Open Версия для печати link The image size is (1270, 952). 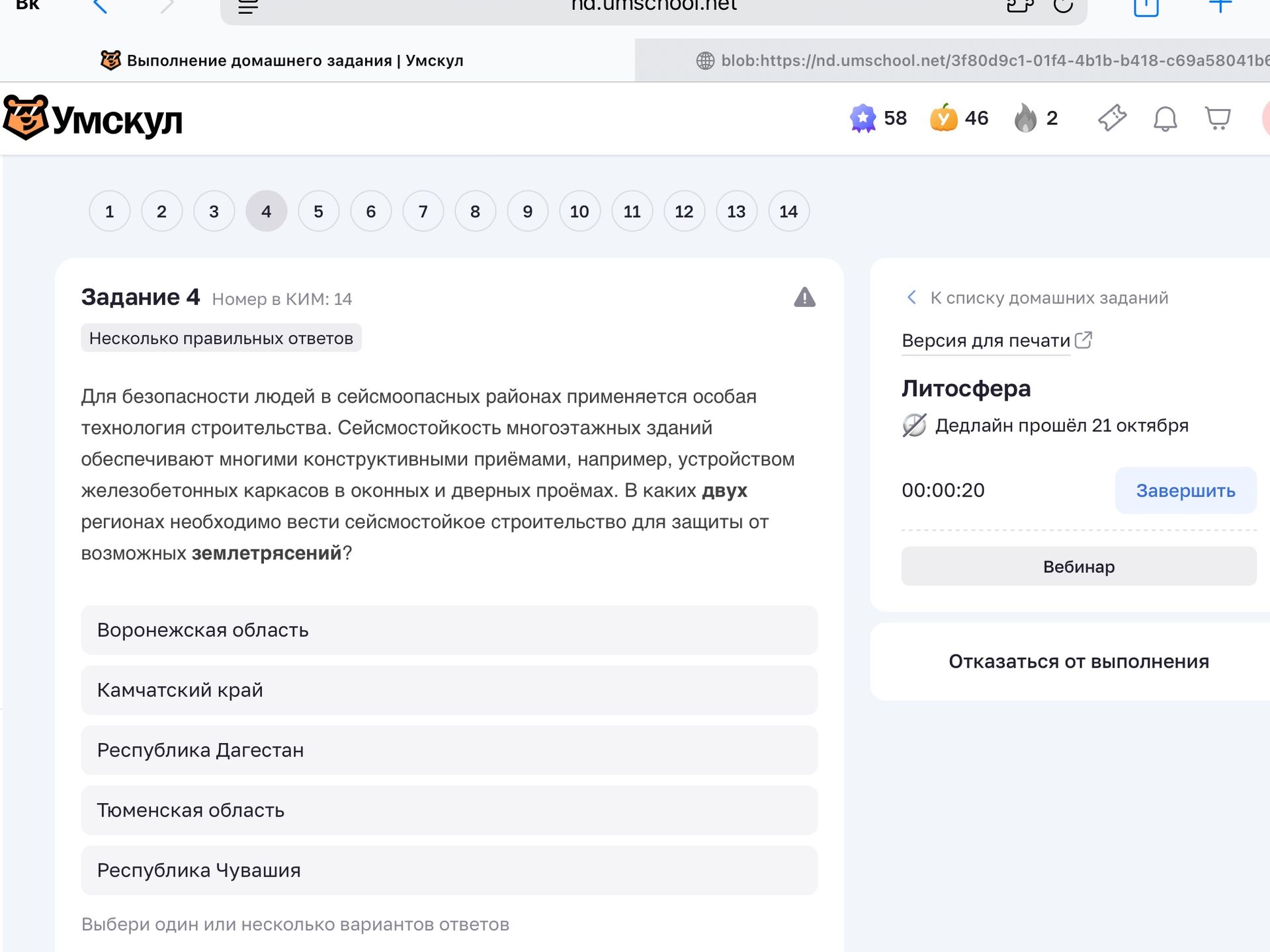pyautogui.click(x=986, y=340)
